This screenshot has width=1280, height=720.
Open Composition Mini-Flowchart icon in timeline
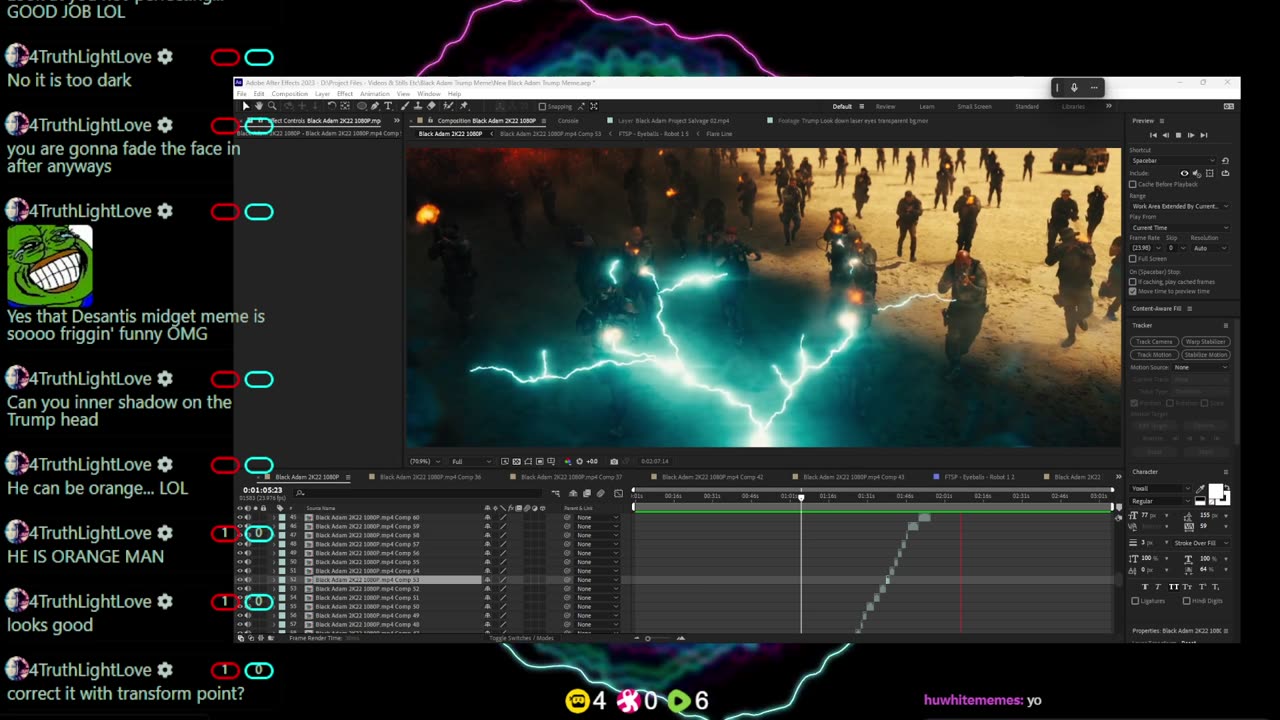click(555, 493)
